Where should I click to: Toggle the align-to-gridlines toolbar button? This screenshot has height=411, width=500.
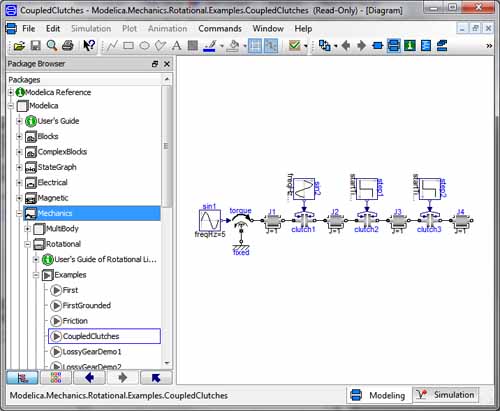coord(271,46)
